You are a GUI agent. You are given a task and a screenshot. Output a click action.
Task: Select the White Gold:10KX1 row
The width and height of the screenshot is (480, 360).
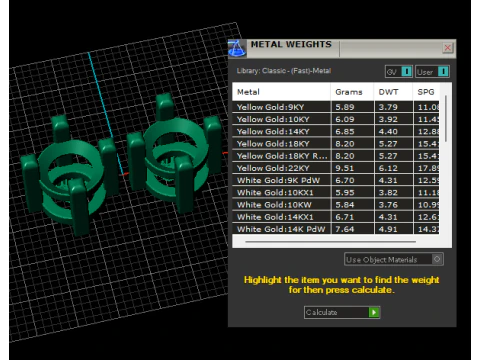pos(336,192)
